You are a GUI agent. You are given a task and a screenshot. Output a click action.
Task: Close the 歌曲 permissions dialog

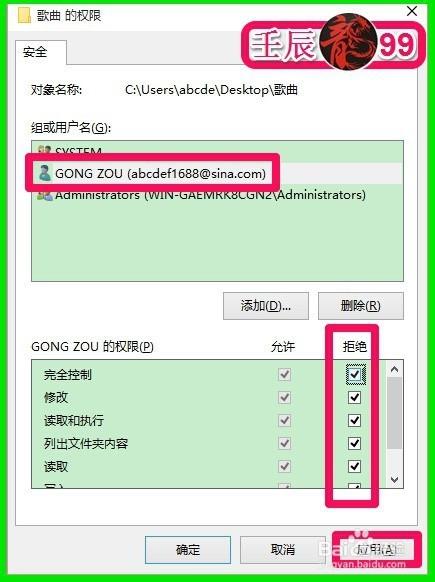412,11
